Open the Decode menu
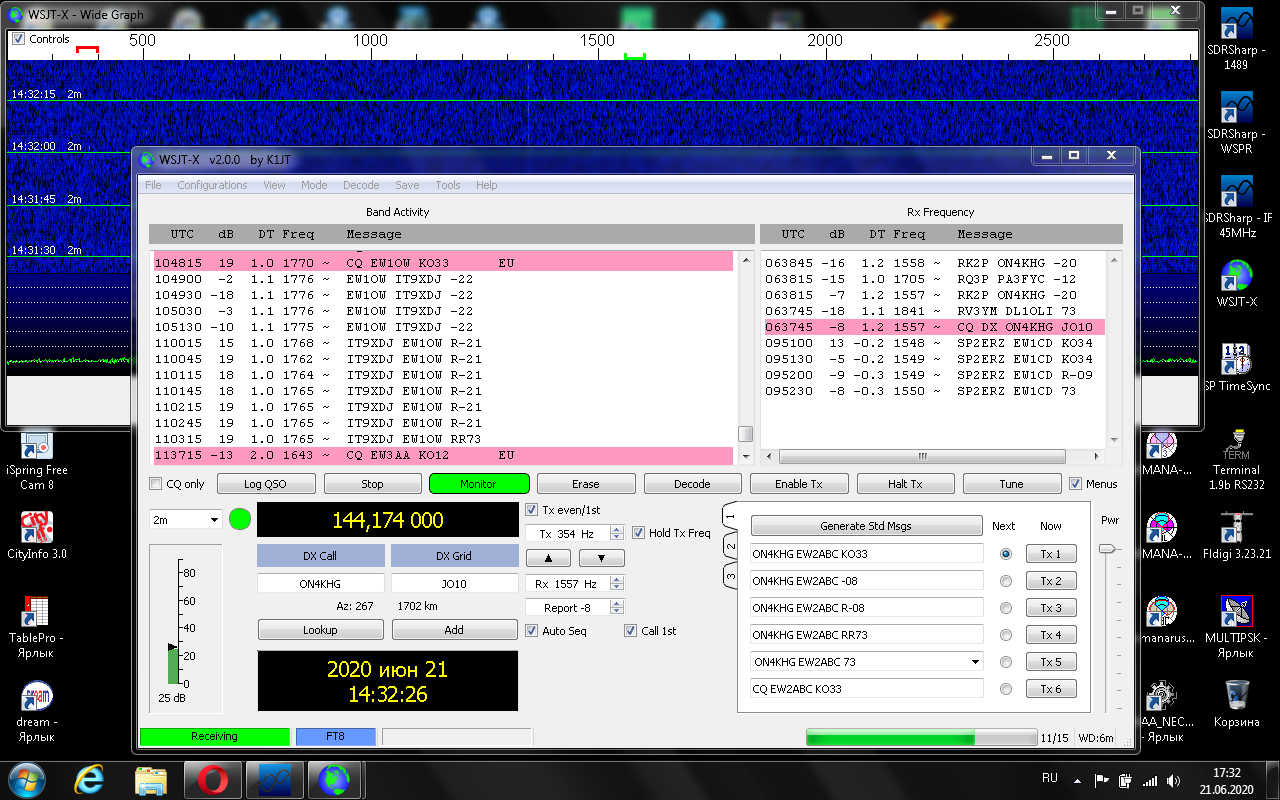This screenshot has width=1280, height=800. click(361, 185)
